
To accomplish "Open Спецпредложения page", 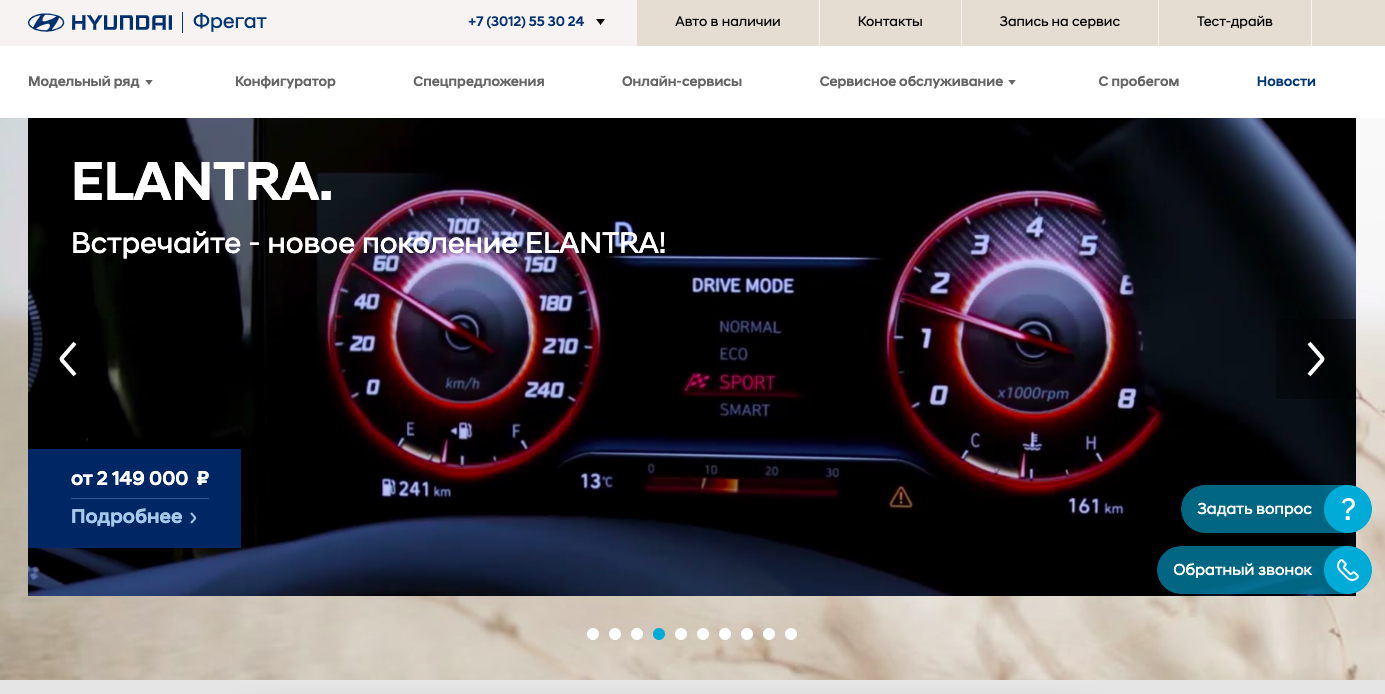I will click(479, 82).
